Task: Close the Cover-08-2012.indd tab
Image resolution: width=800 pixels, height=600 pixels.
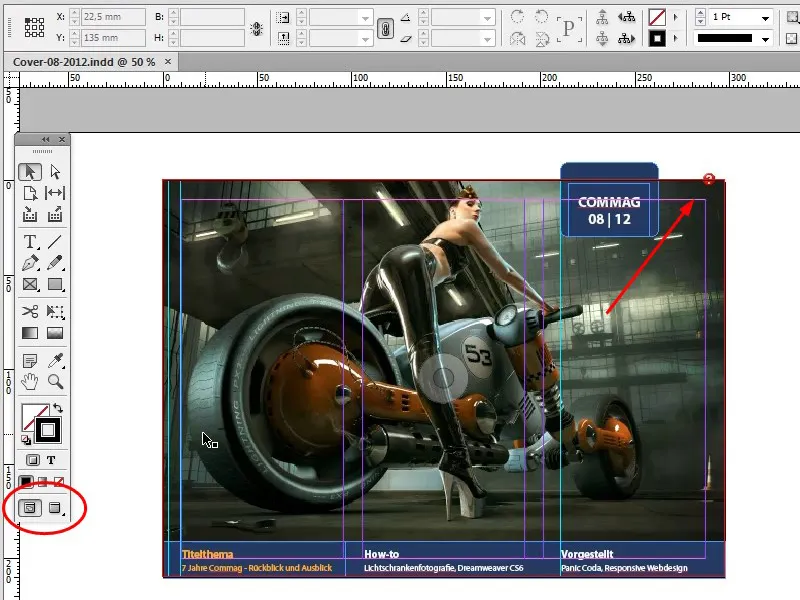Action: pyautogui.click(x=168, y=61)
